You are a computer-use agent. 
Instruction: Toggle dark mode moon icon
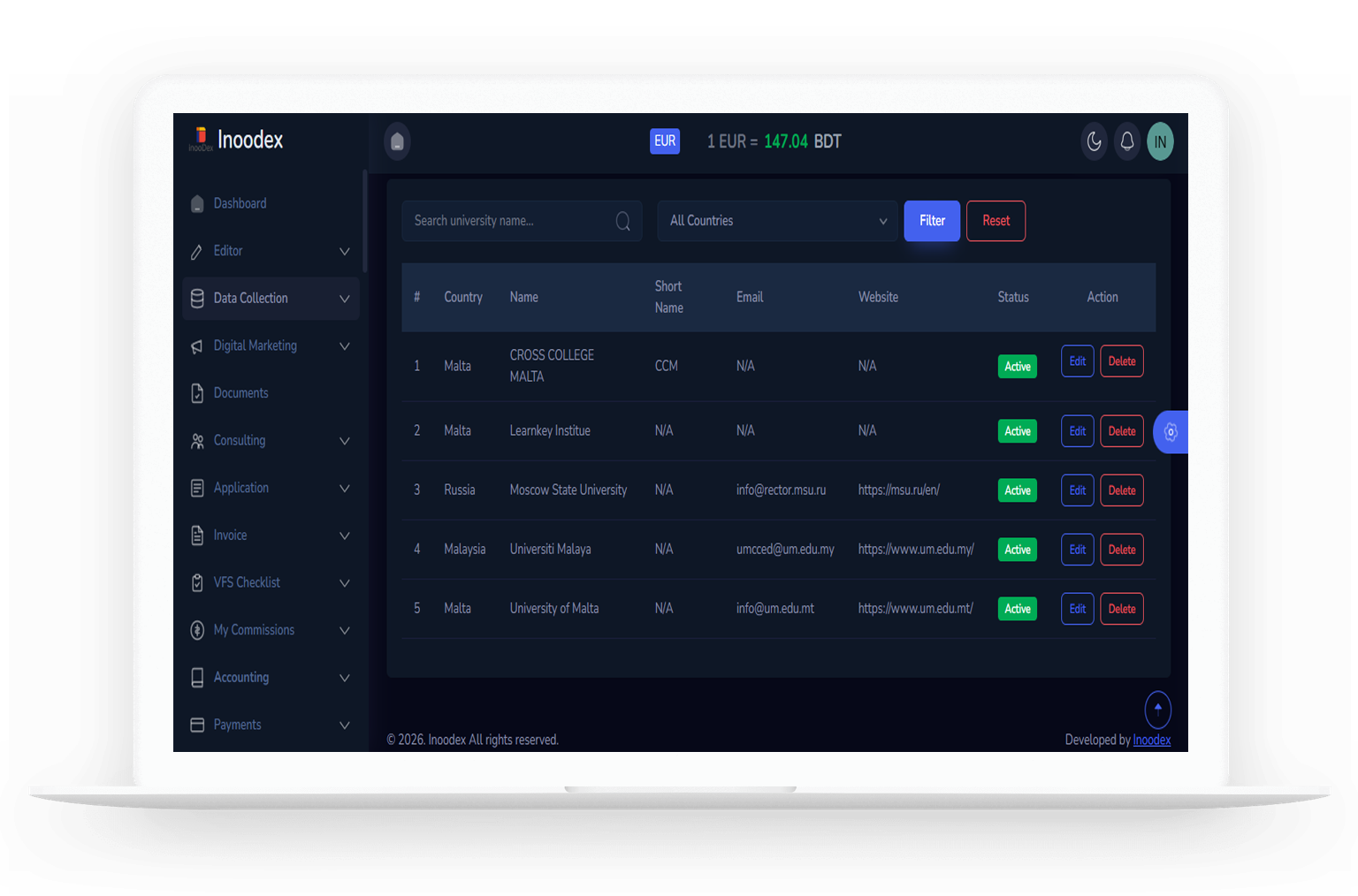1095,141
